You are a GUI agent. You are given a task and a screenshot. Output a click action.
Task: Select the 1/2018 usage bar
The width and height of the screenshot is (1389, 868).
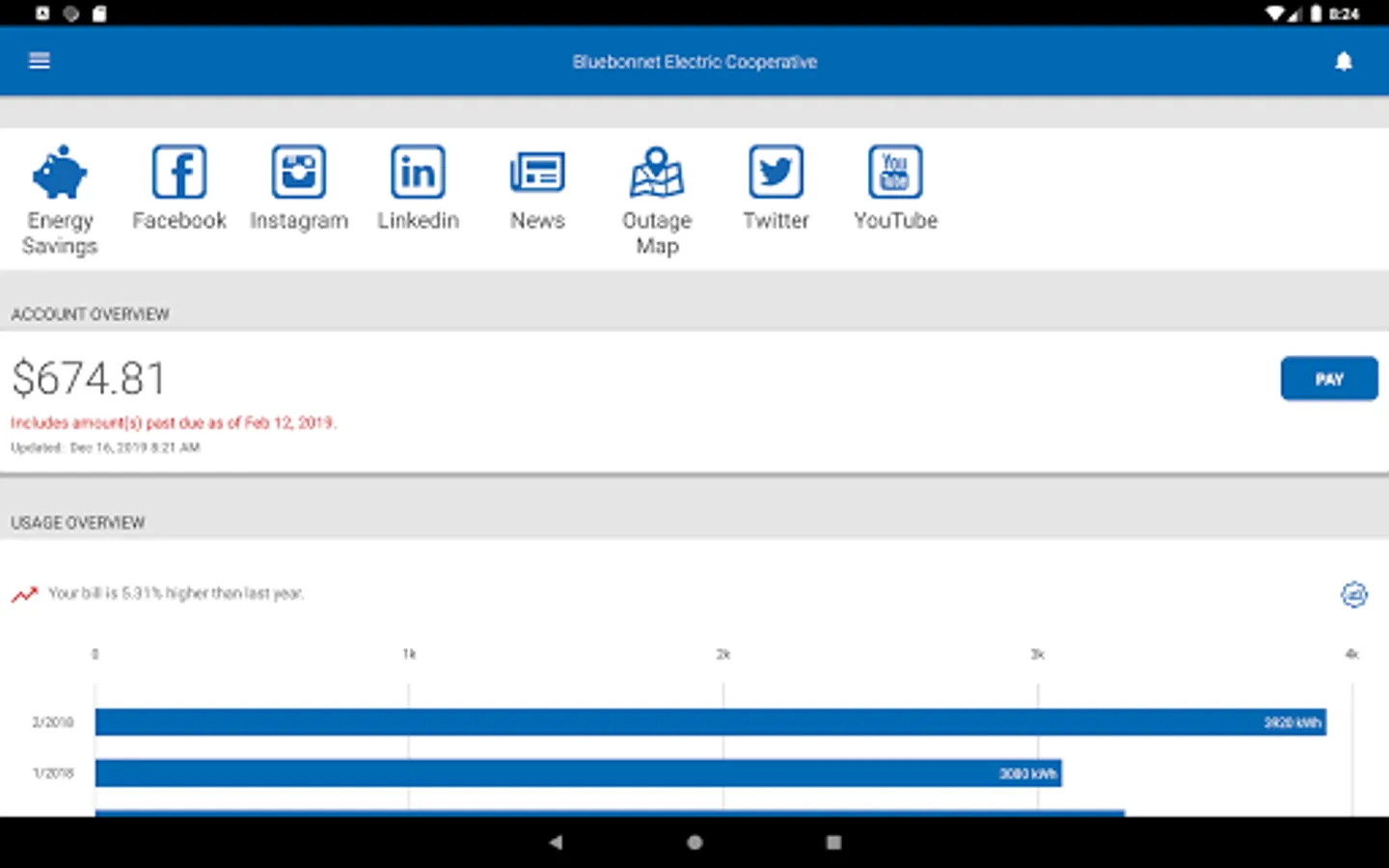578,773
